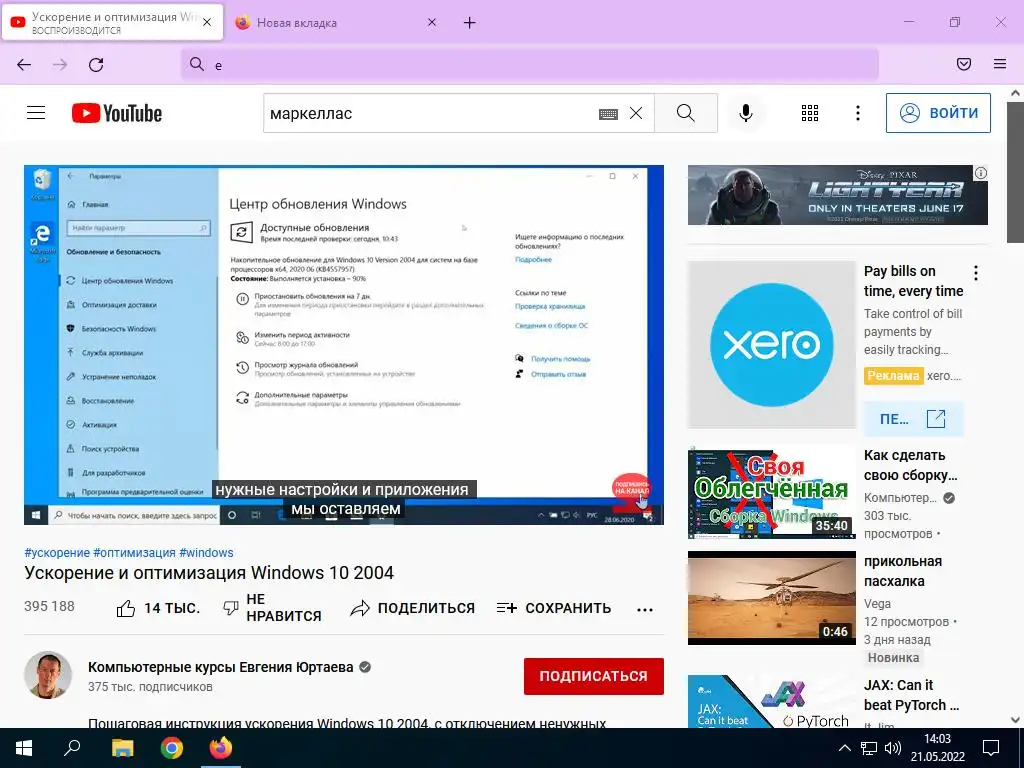The image size is (1024, 768).
Task: Open the virtual keyboard in search box
Action: [x=608, y=114]
